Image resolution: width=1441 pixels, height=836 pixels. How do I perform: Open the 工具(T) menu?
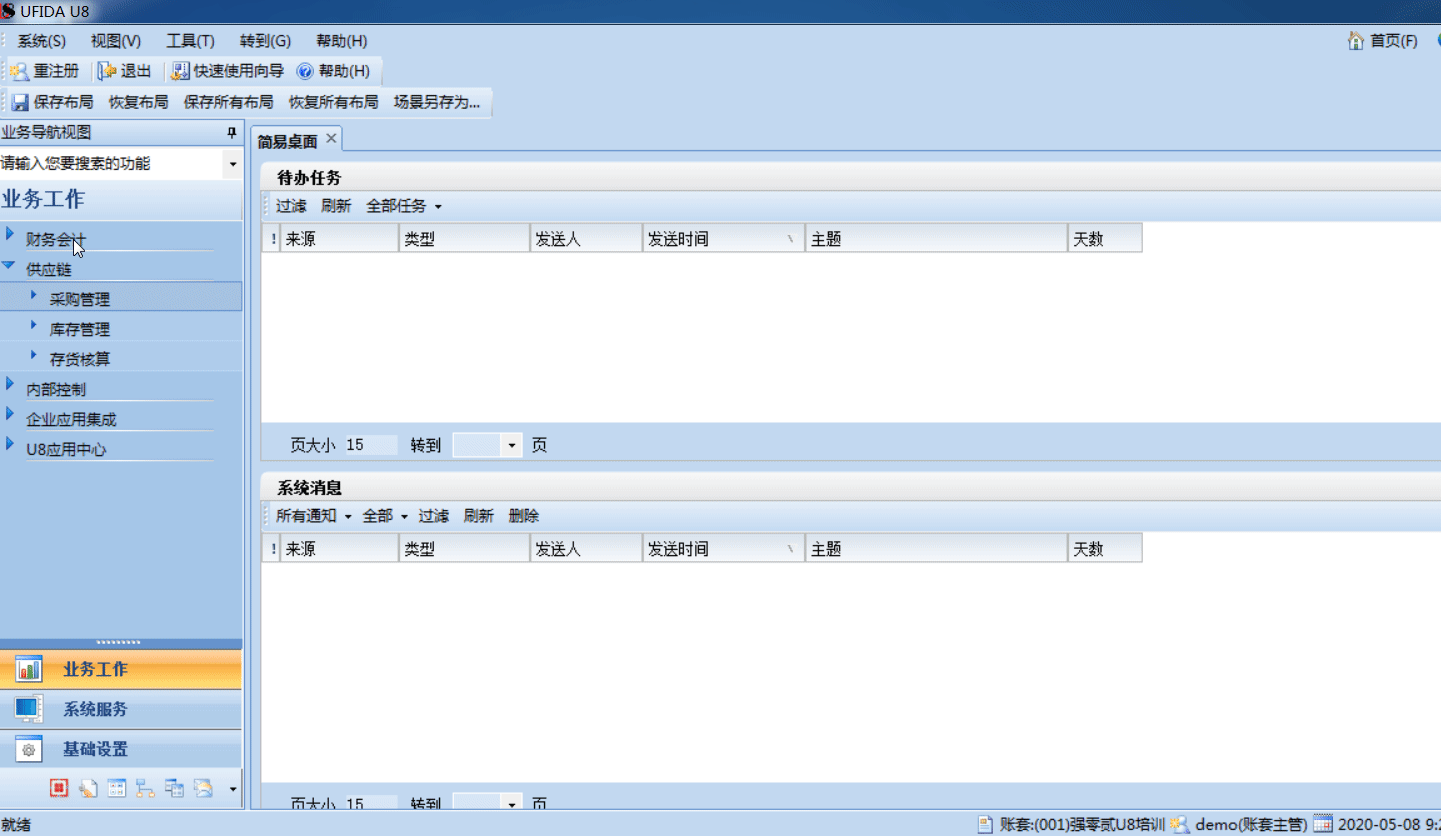tap(190, 41)
